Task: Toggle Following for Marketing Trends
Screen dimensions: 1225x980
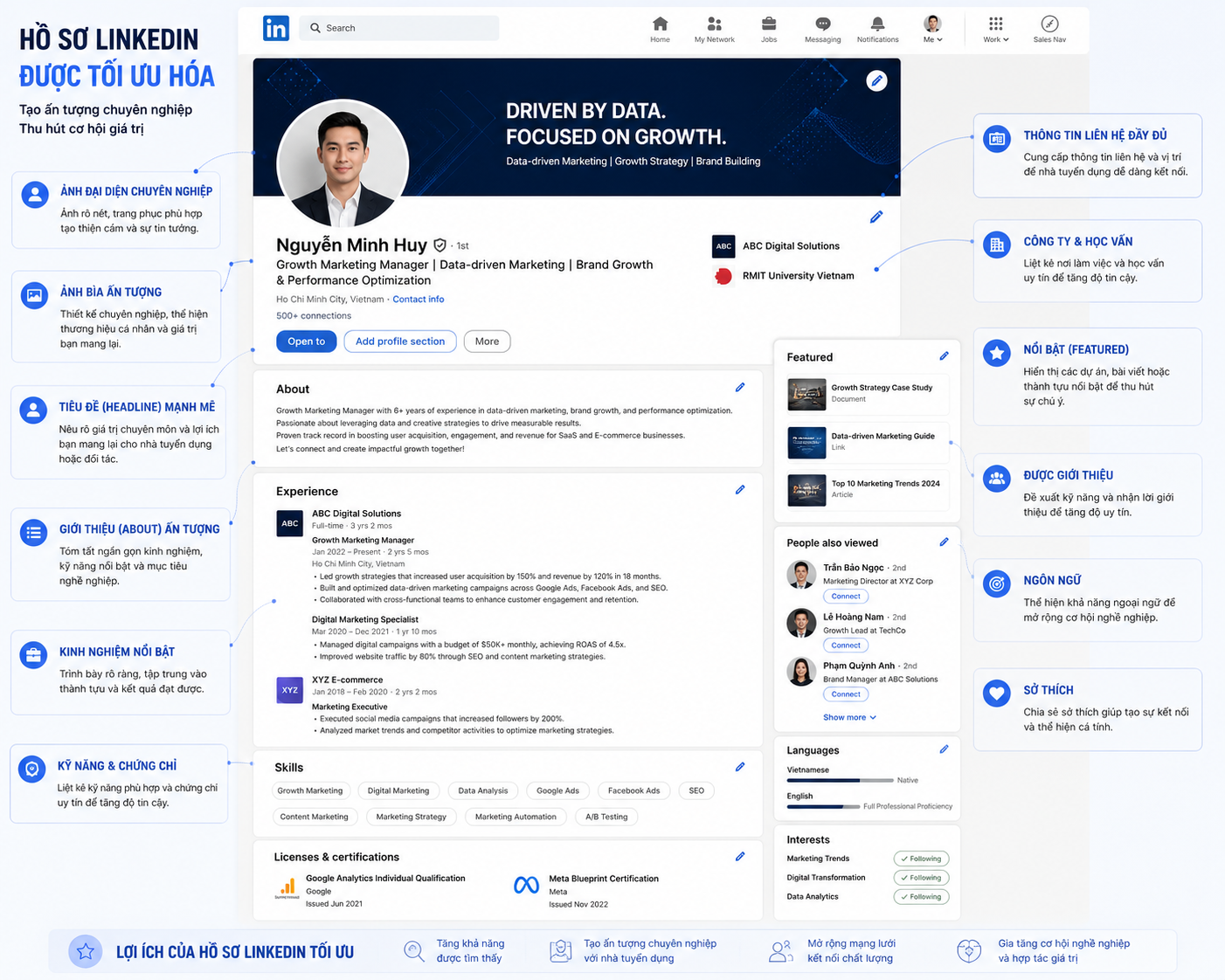Action: [x=921, y=859]
